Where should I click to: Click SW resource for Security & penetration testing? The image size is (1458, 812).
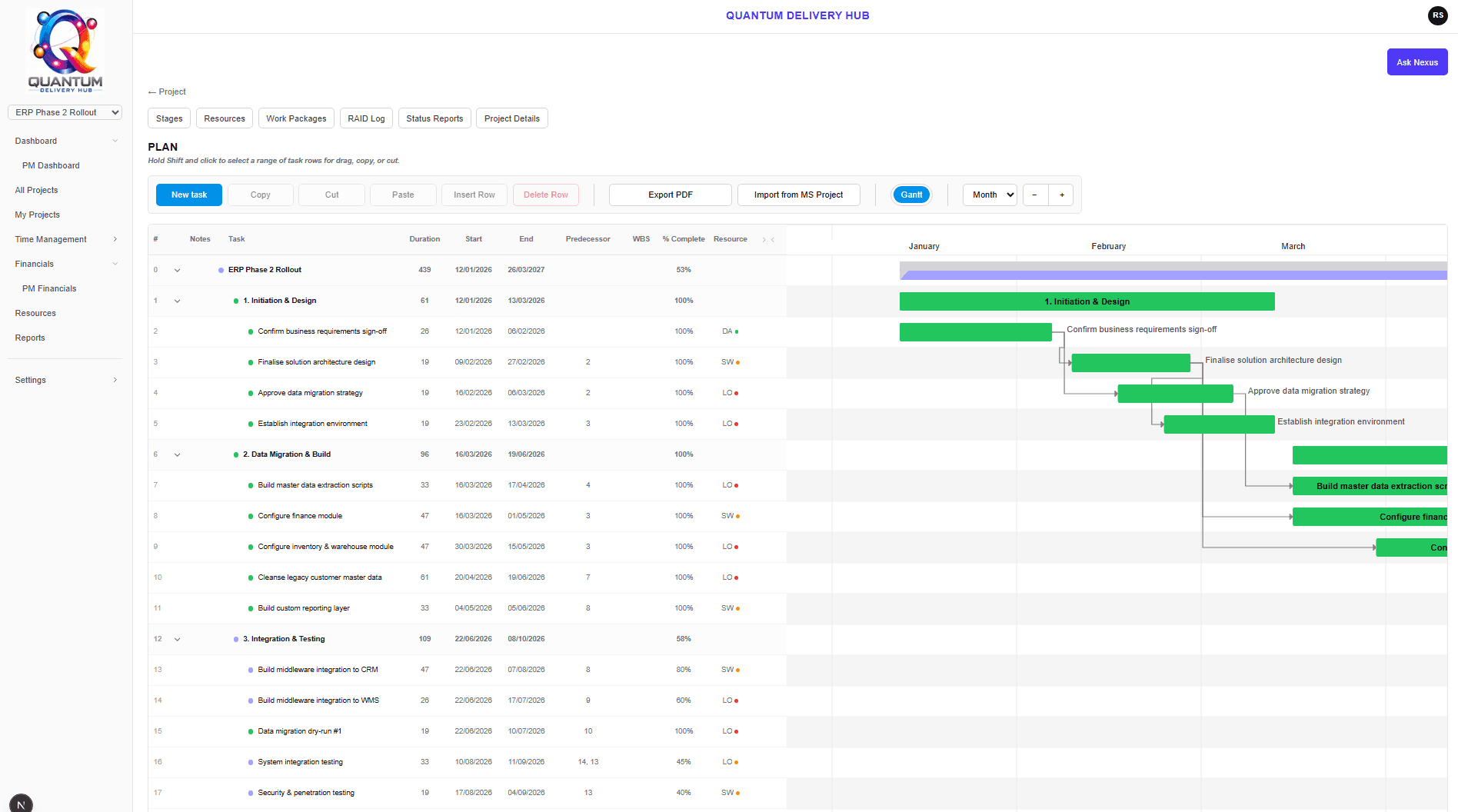[731, 793]
